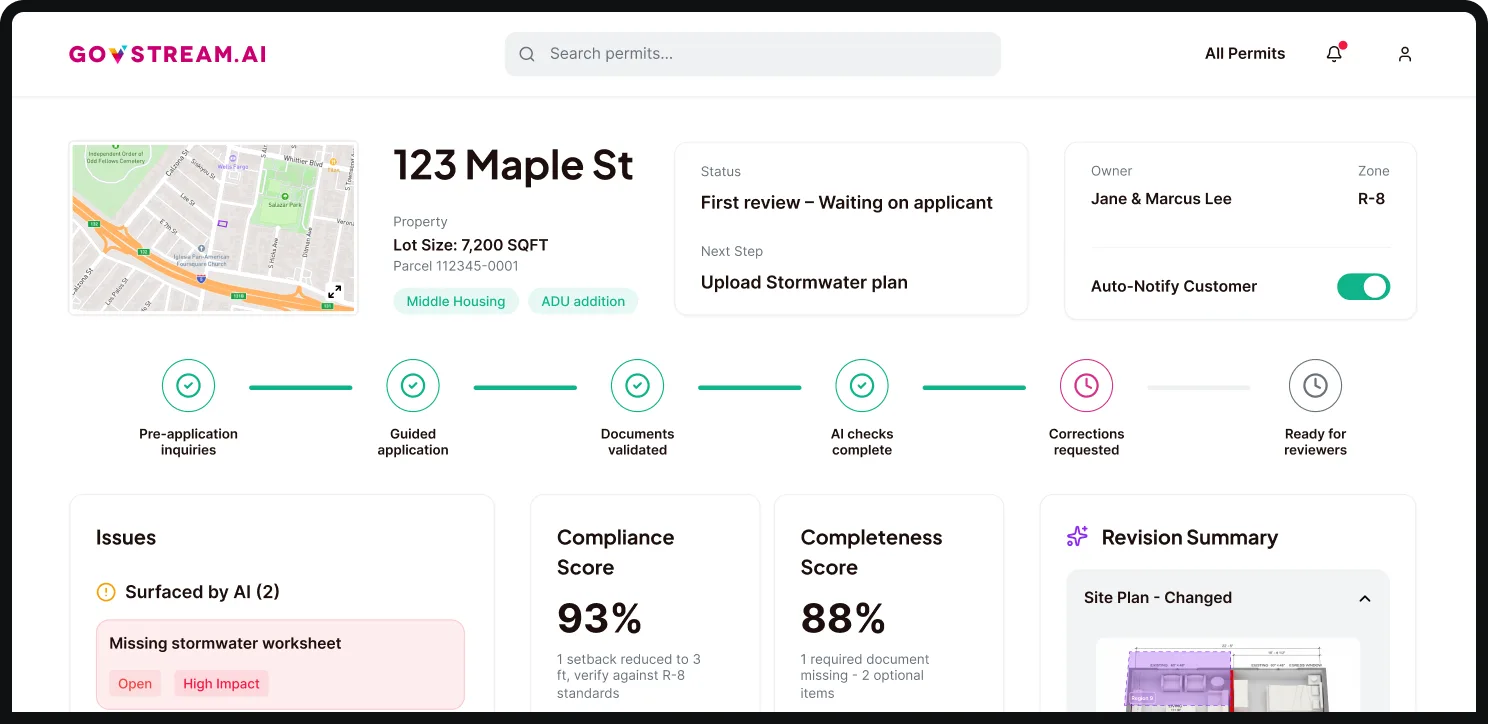Image resolution: width=1488 pixels, height=724 pixels.
Task: Click inside the 'Search permits' field
Action: (x=752, y=54)
